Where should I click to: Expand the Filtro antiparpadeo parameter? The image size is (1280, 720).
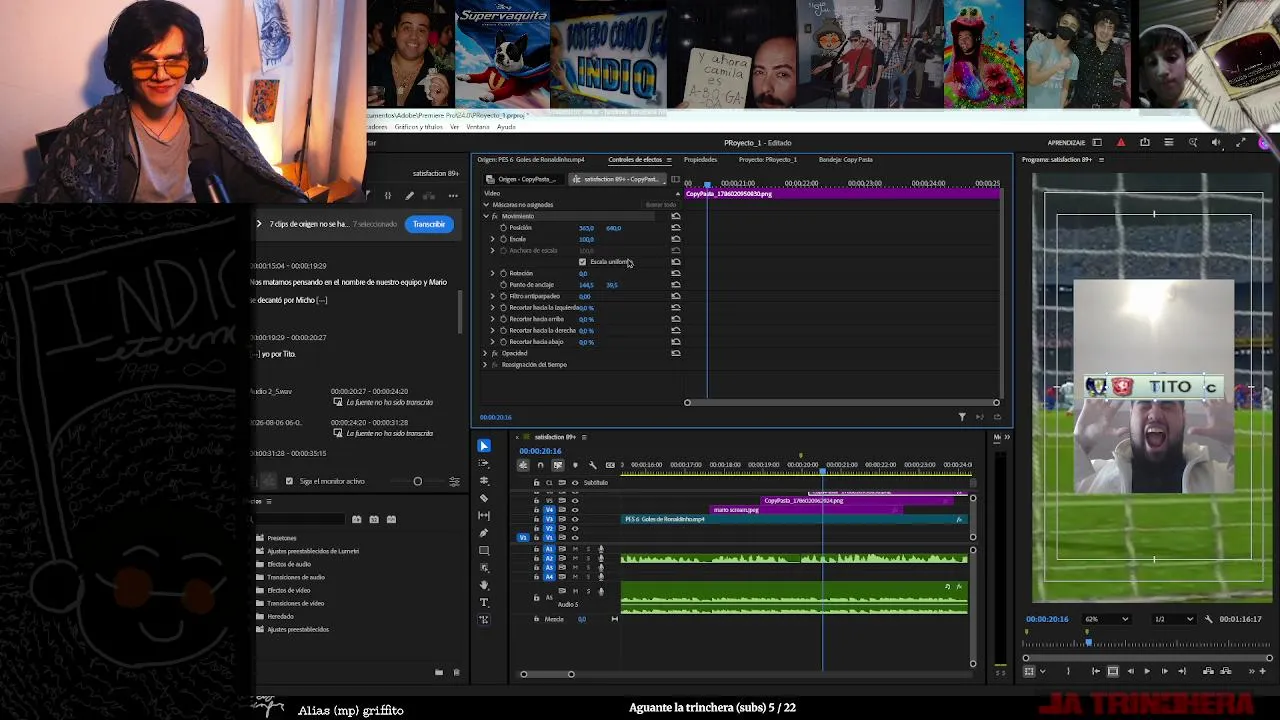(492, 296)
